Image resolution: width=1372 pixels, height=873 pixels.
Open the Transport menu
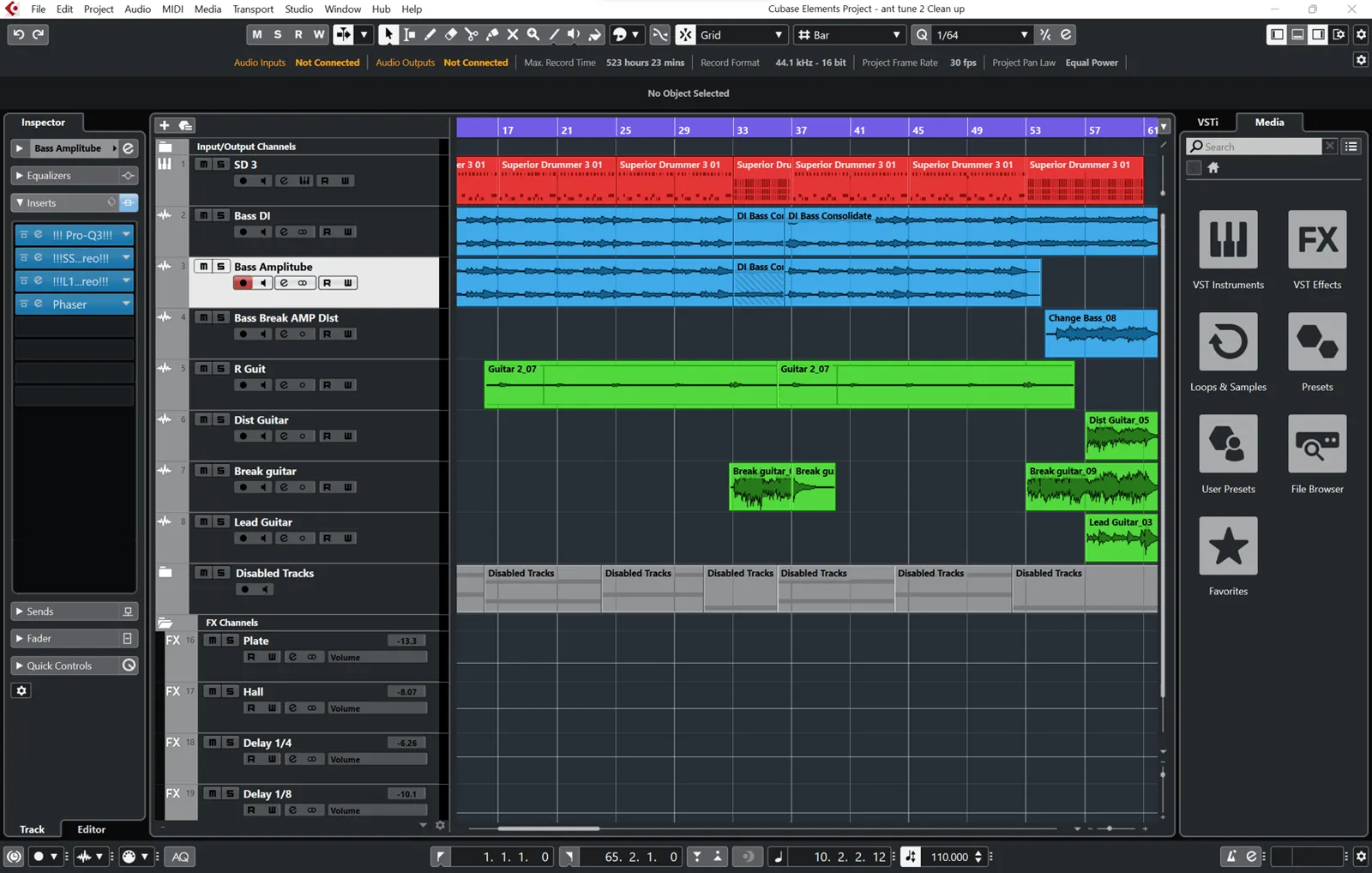(x=253, y=9)
